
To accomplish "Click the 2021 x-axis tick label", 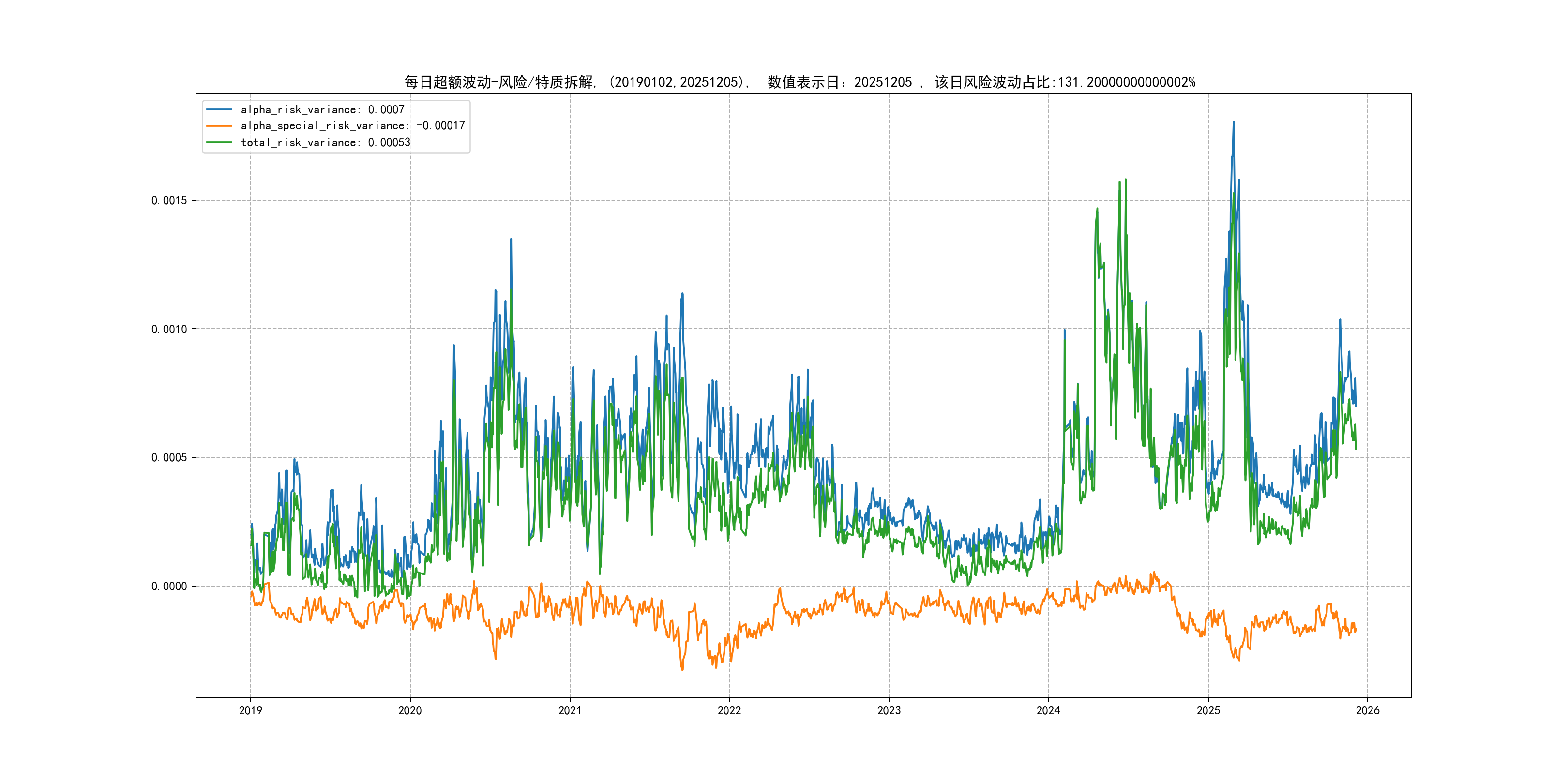I will pos(570,710).
